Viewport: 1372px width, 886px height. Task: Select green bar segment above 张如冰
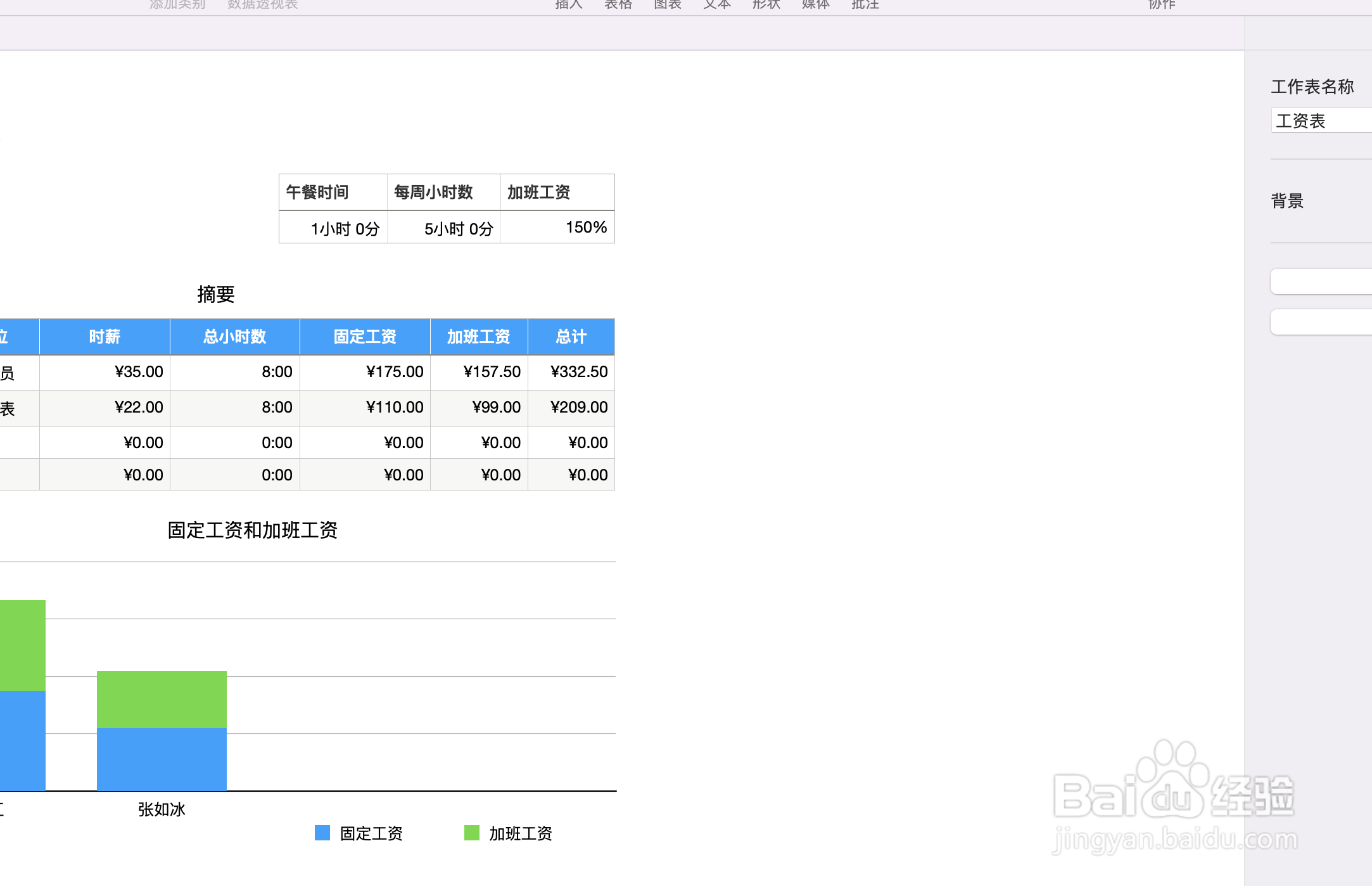[162, 700]
